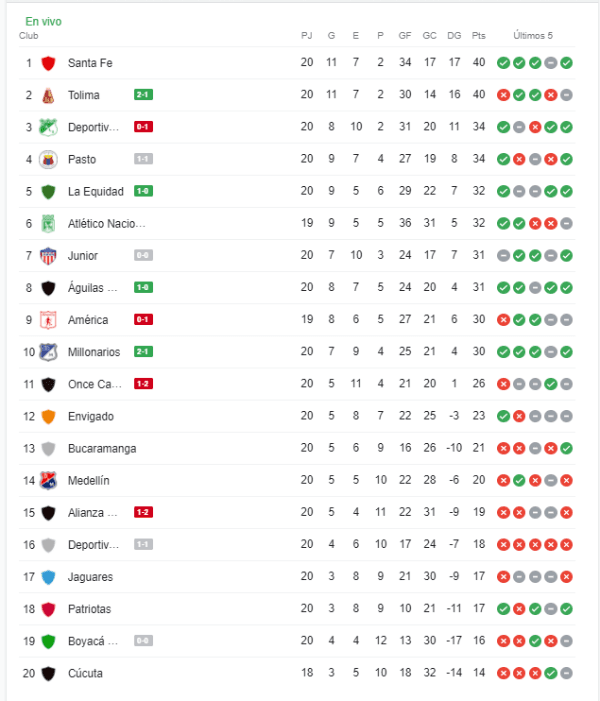600x701 pixels.
Task: Click the La Equidad shield icon
Action: [48, 191]
